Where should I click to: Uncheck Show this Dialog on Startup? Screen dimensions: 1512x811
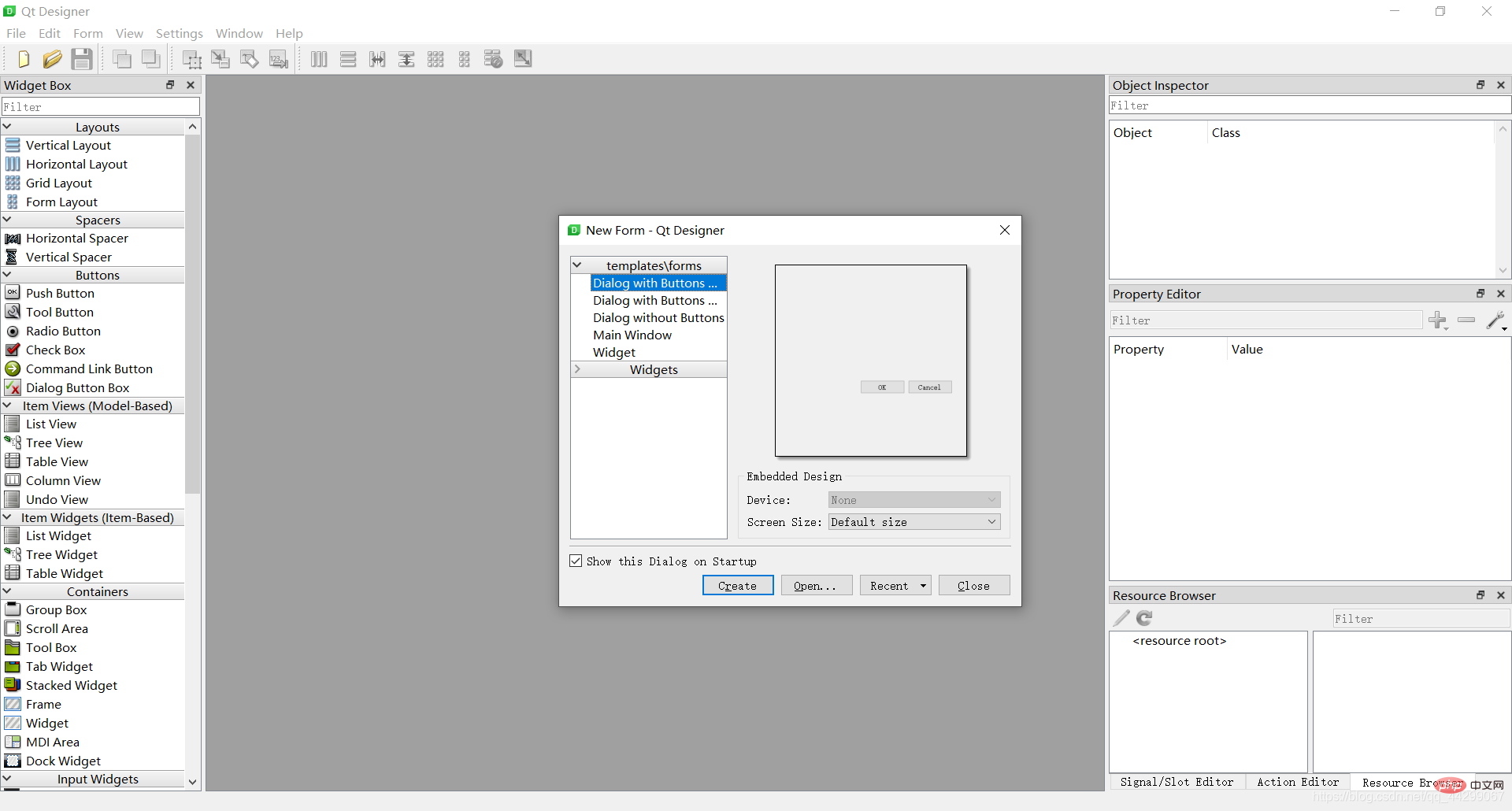tap(576, 561)
